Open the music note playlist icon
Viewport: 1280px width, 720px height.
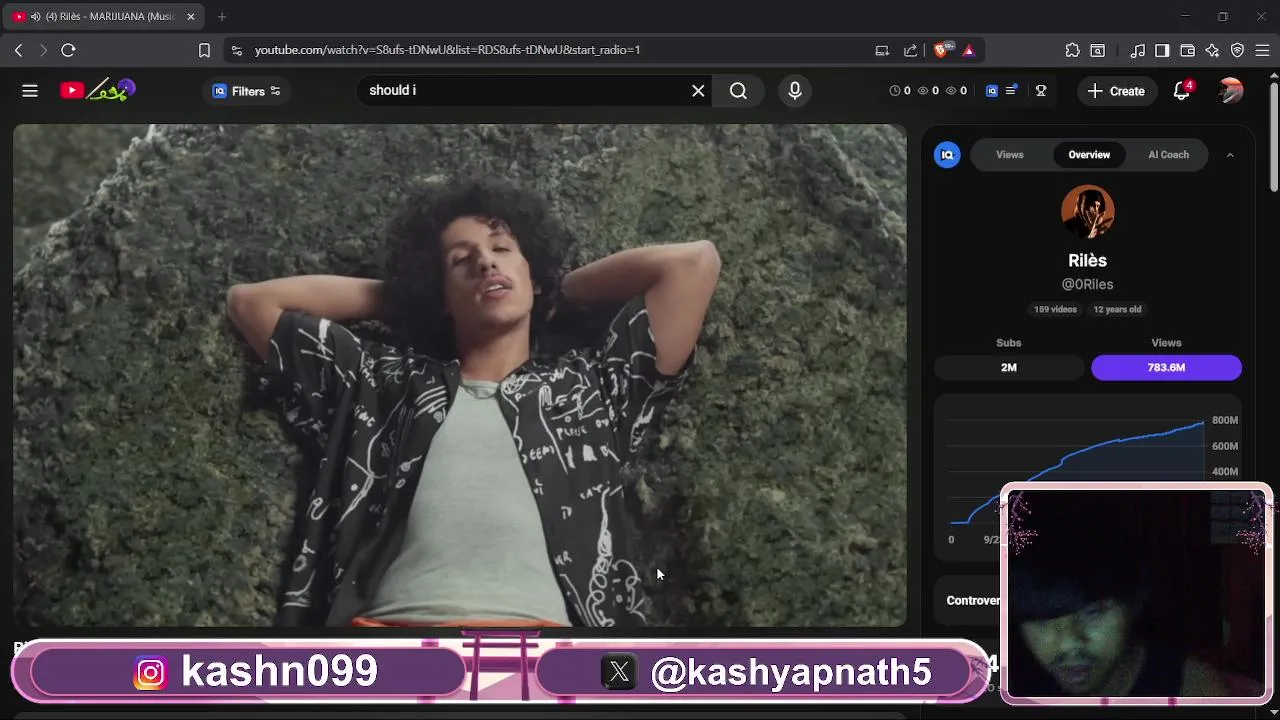1138,50
